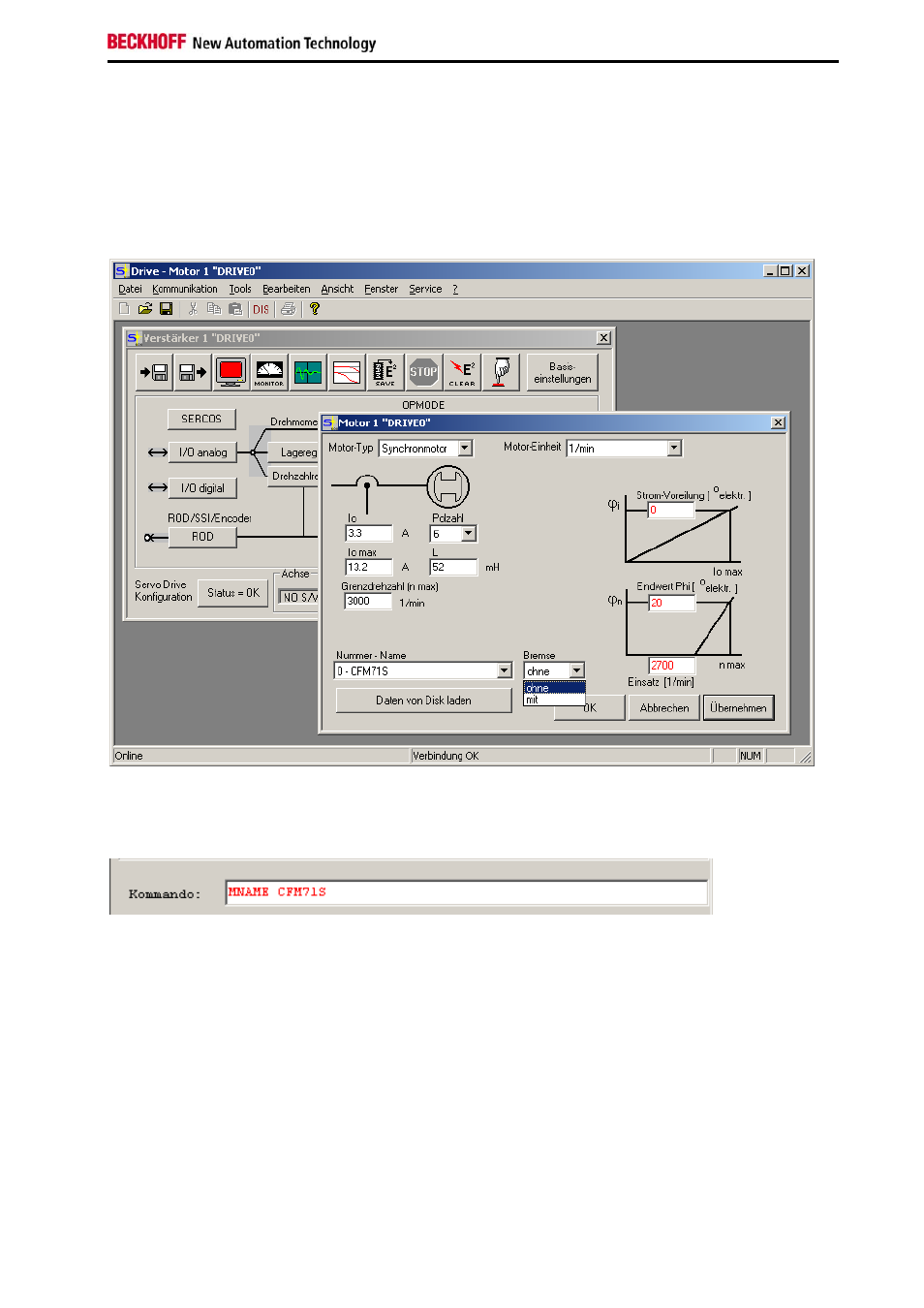Close the Motor 1 dialog
Viewport: 924px width, 1308px height.
(779, 422)
